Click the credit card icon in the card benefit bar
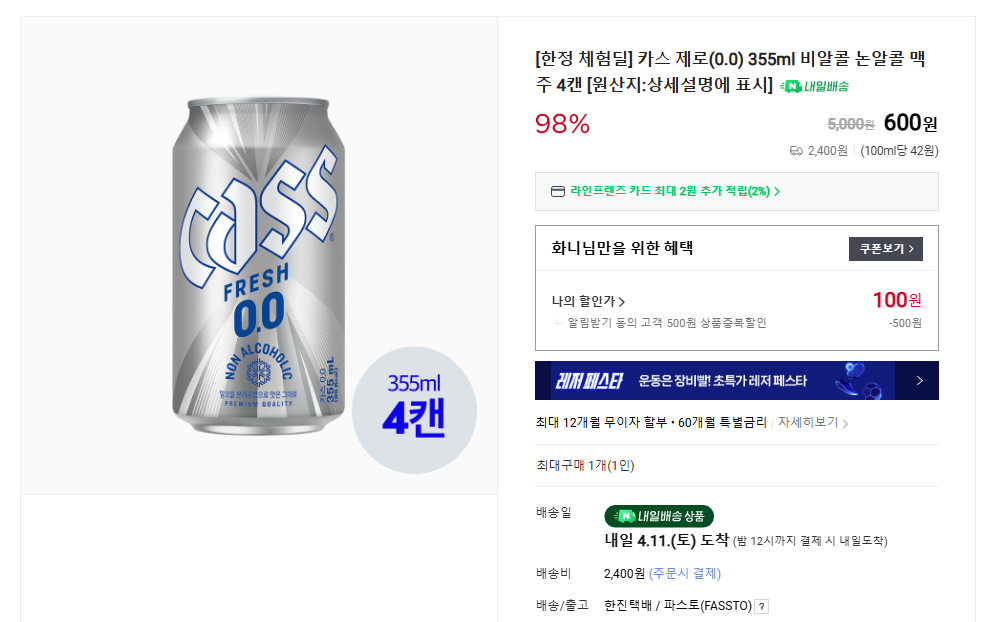 pyautogui.click(x=556, y=190)
